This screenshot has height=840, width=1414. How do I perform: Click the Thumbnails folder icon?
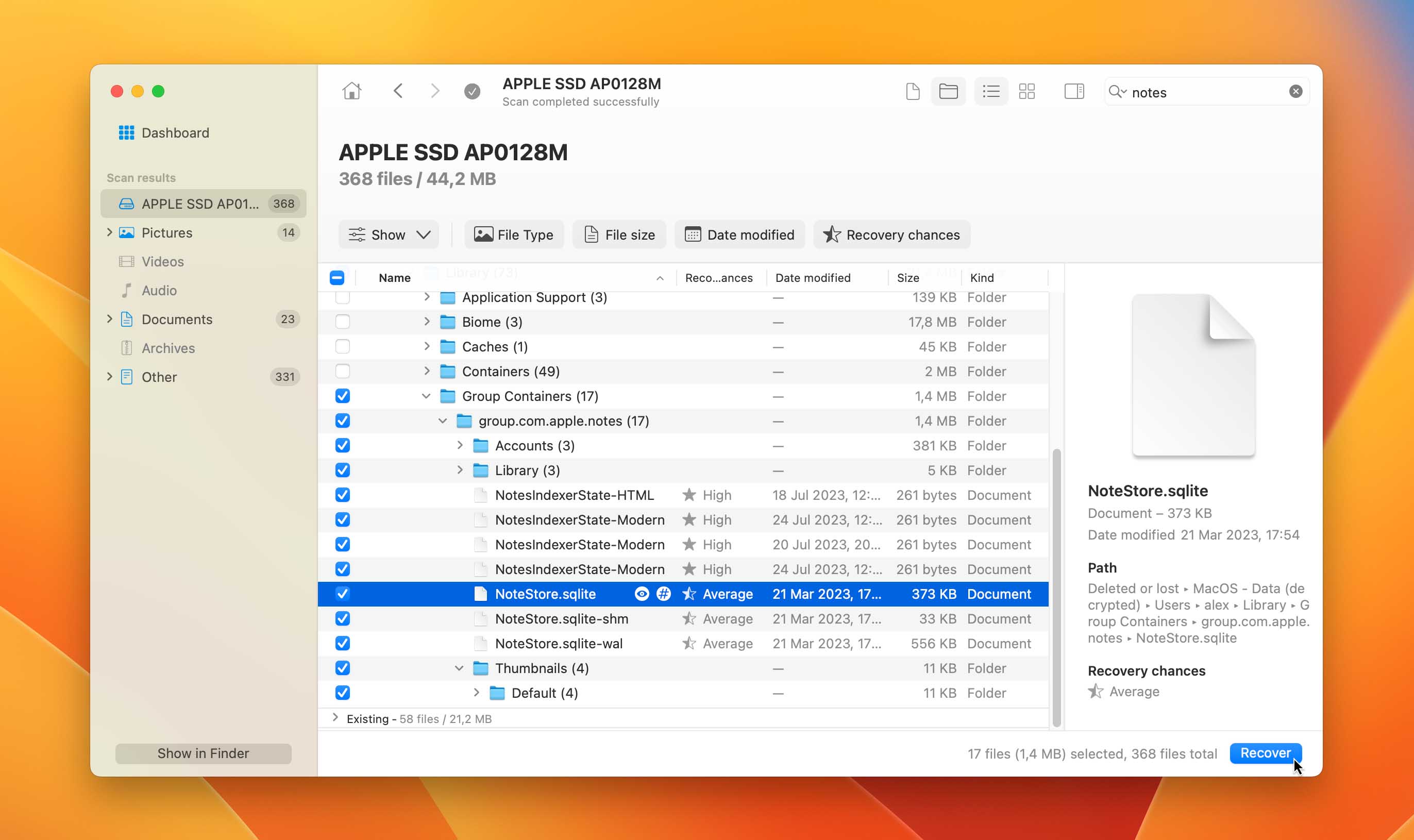pyautogui.click(x=480, y=668)
